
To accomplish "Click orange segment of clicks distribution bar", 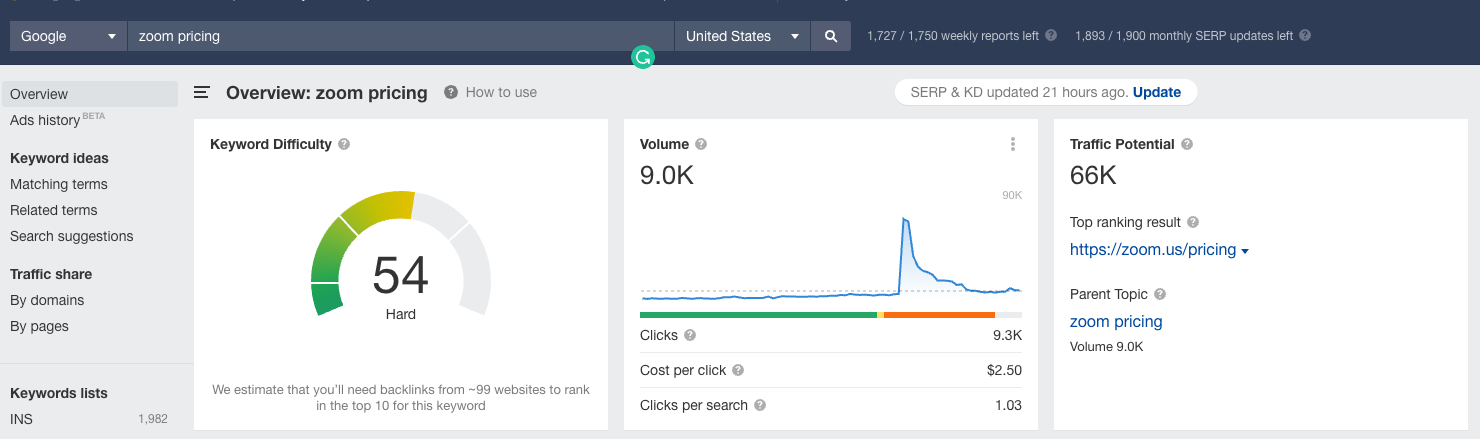I will click(940, 315).
